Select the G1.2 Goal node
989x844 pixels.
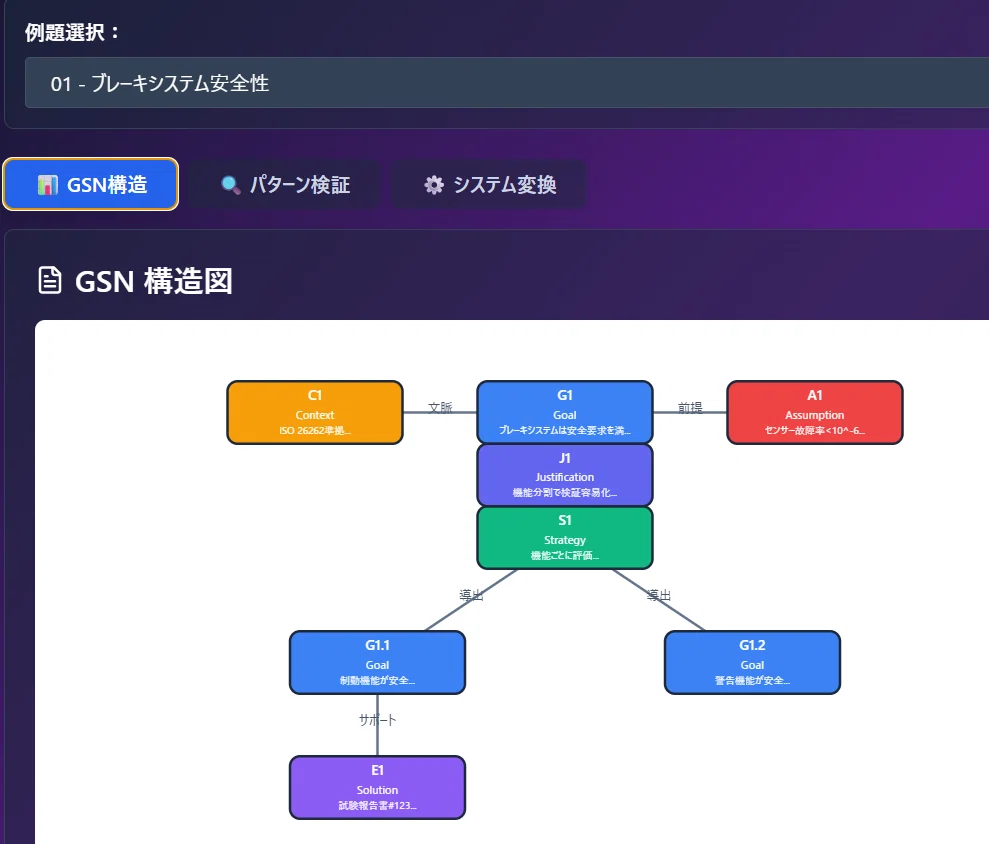point(752,662)
